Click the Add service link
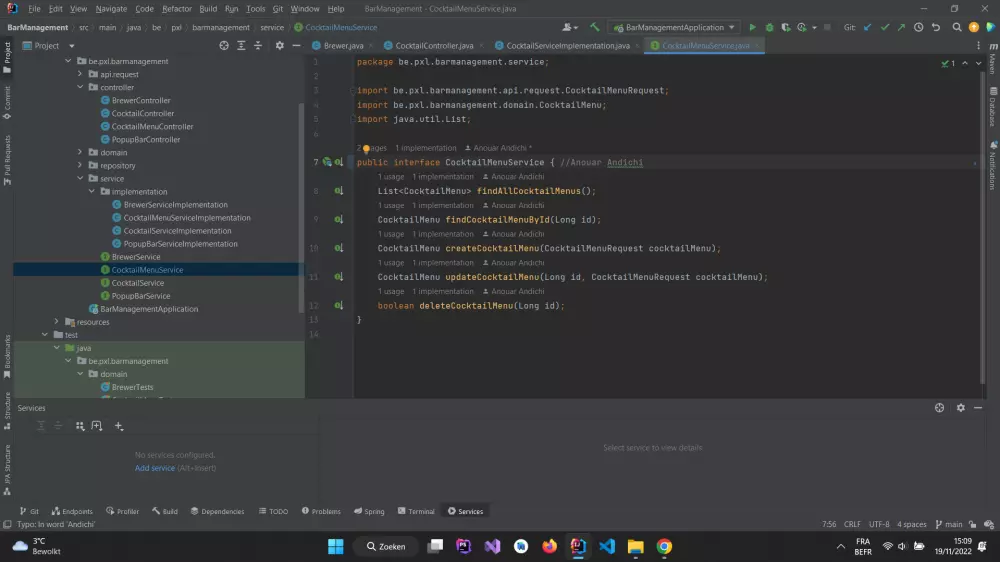 point(155,468)
